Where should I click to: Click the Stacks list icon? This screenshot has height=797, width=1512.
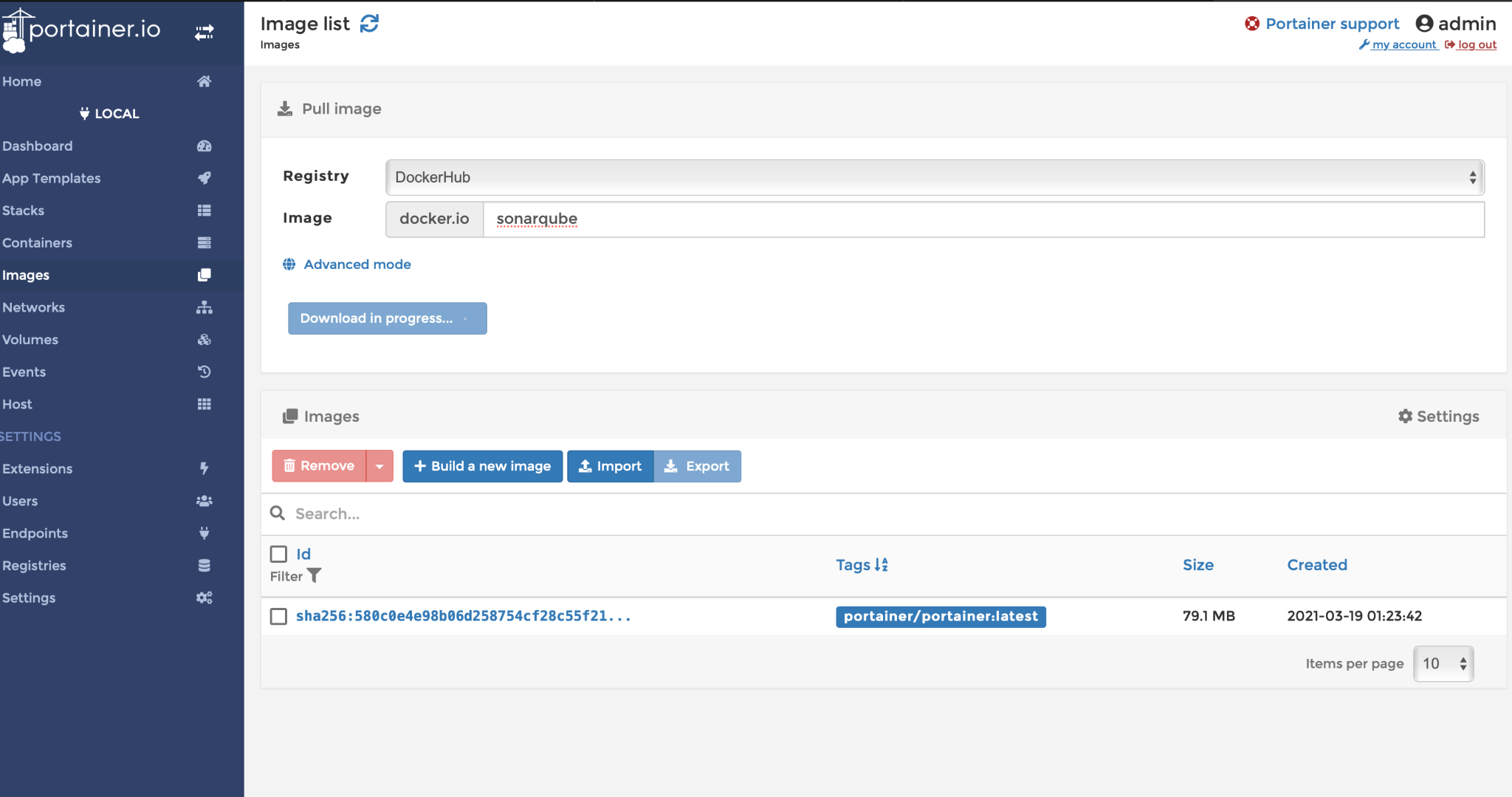pos(205,211)
